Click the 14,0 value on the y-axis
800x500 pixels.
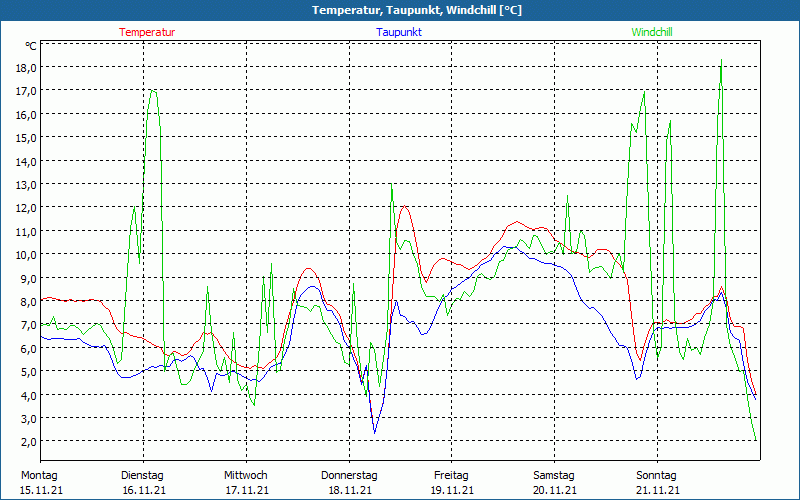coord(27,161)
